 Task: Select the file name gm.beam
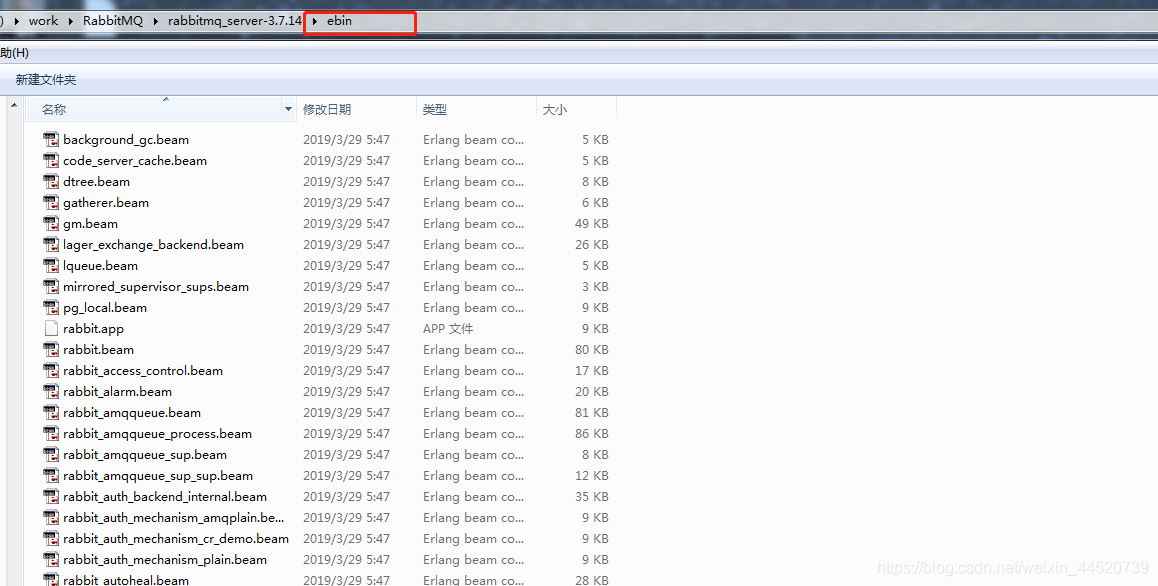point(91,223)
